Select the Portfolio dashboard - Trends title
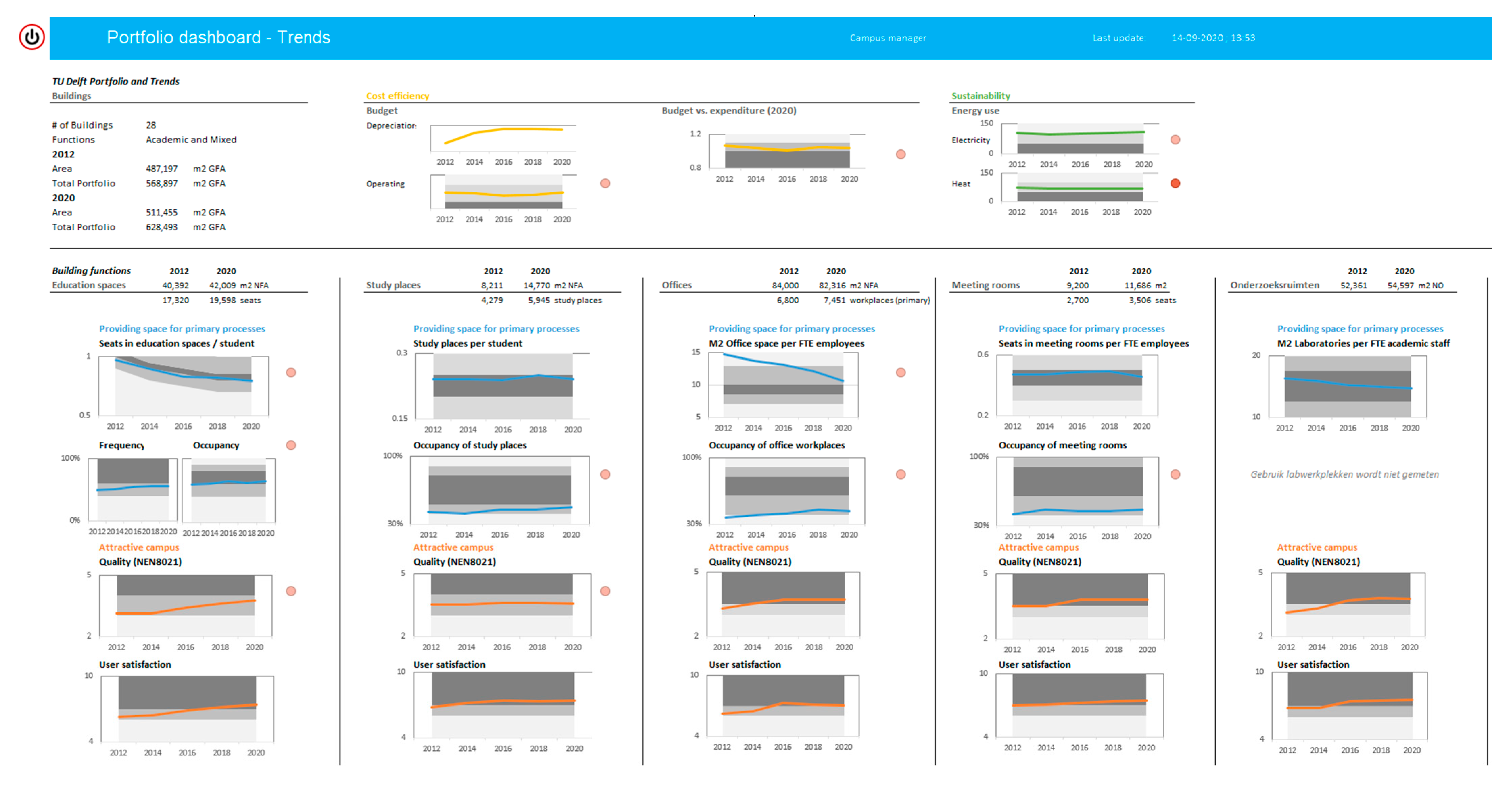The height and width of the screenshot is (787, 1512). point(218,37)
